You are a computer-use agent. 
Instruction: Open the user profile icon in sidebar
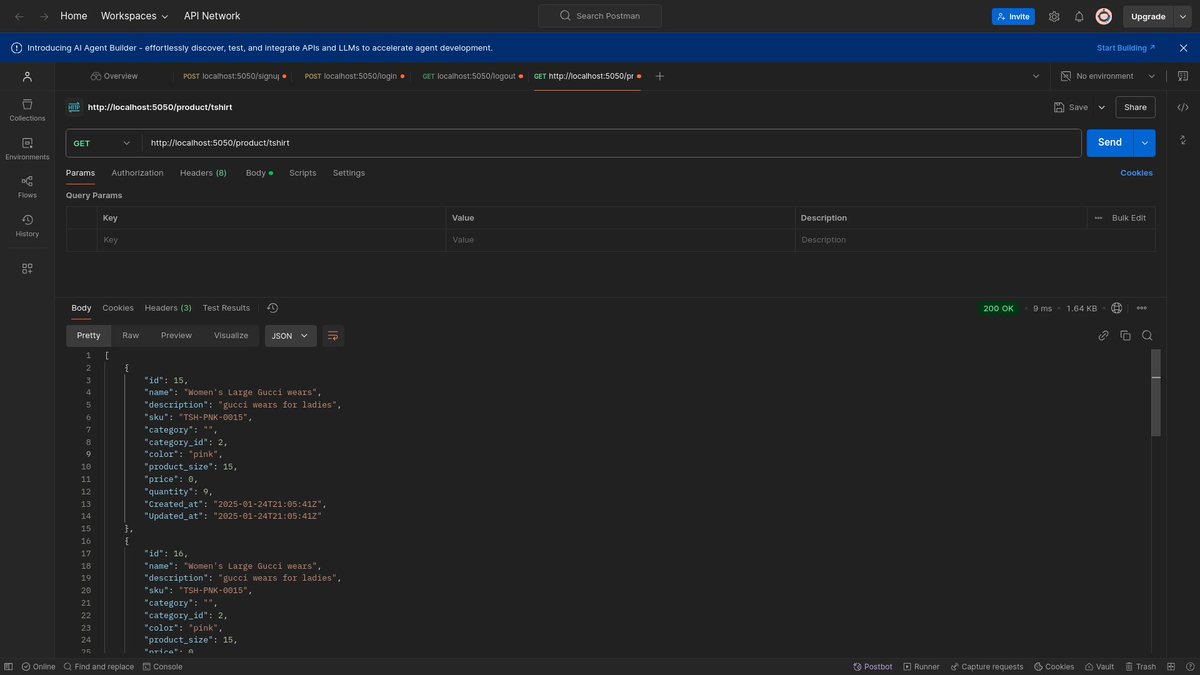(x=27, y=76)
